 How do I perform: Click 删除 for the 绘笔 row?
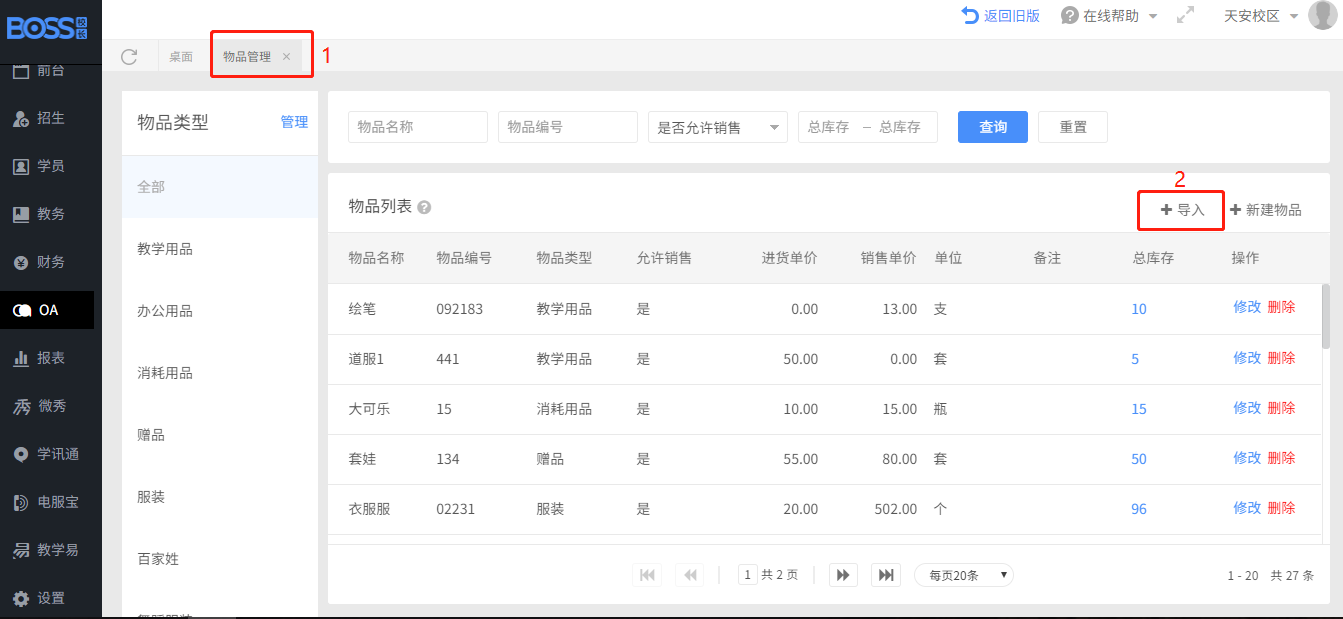coord(1281,307)
